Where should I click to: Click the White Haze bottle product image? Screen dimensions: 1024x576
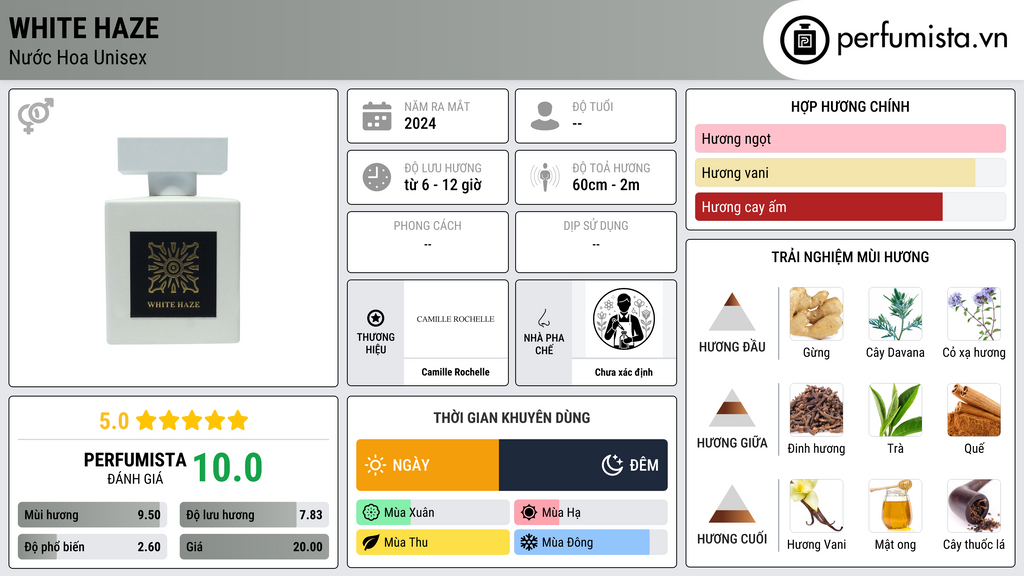[173, 240]
